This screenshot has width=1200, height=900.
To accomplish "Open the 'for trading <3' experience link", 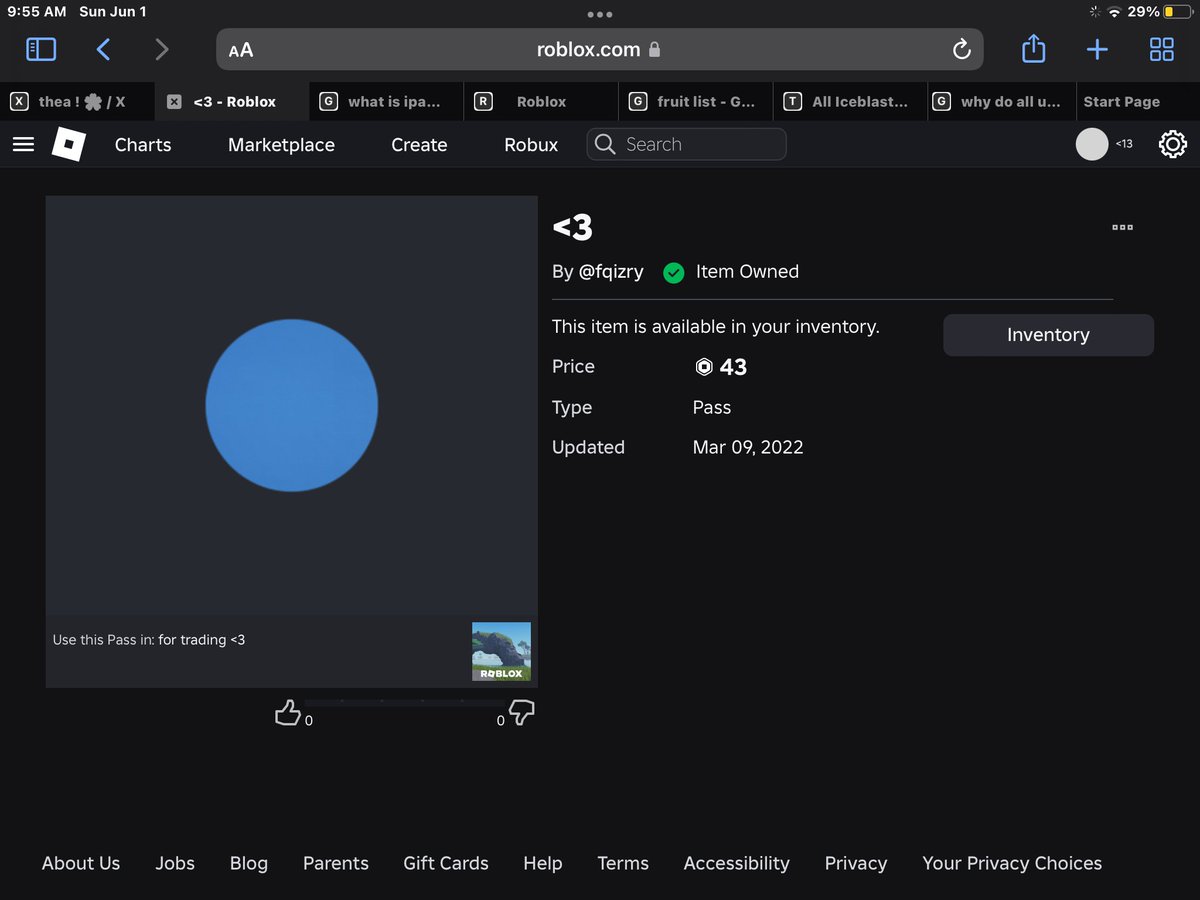I will pos(201,640).
